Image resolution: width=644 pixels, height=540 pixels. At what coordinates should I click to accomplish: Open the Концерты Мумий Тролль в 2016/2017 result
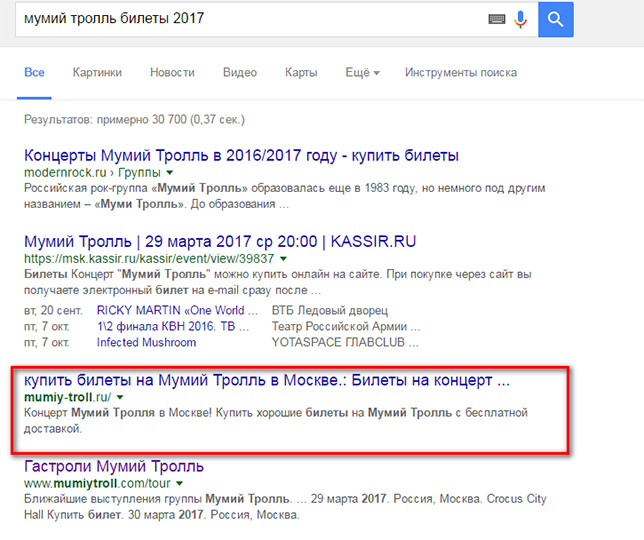241,156
